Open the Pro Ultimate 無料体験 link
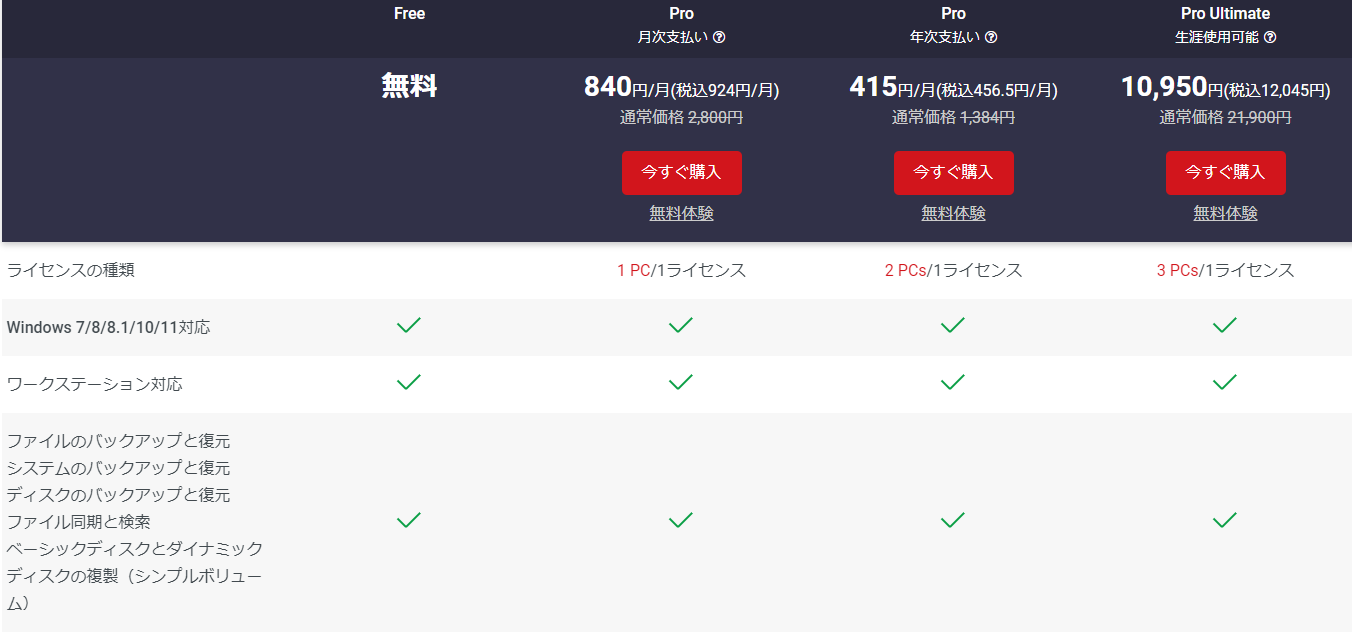The image size is (1352, 635). click(x=1226, y=213)
